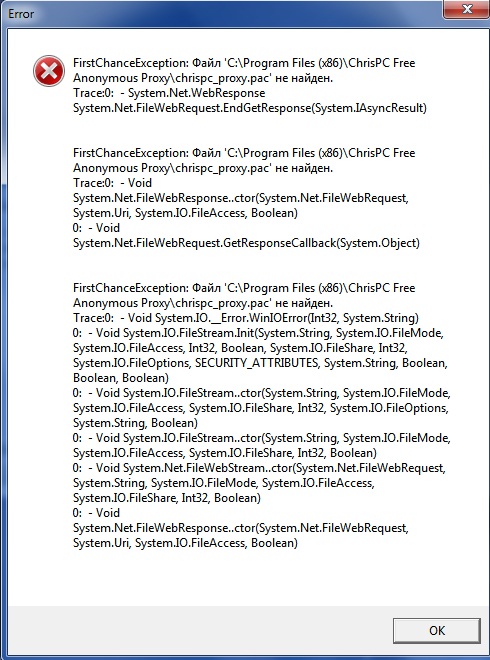Click line 'System.IO.FileShare, Int32, Boolean)'

(167, 498)
